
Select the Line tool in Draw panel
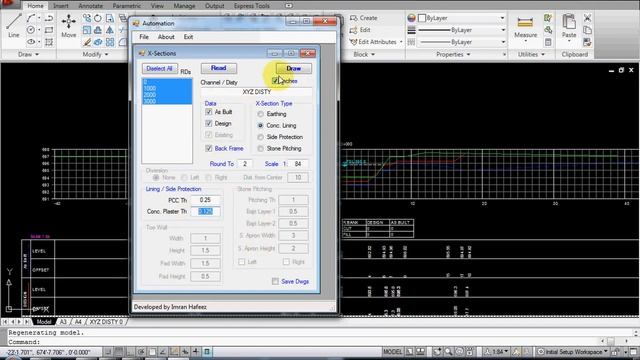(x=13, y=25)
